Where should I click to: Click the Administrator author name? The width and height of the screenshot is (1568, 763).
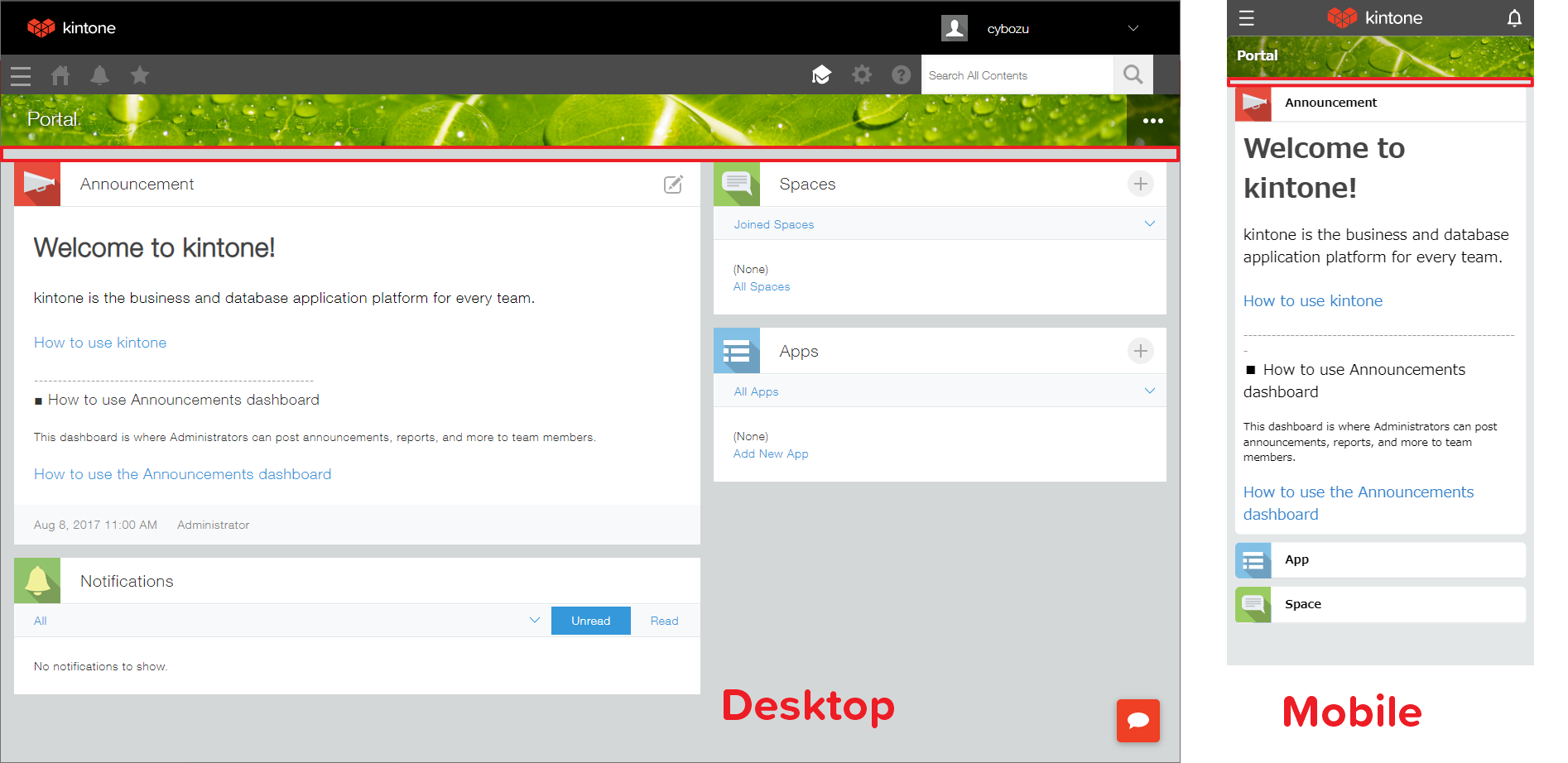[213, 525]
